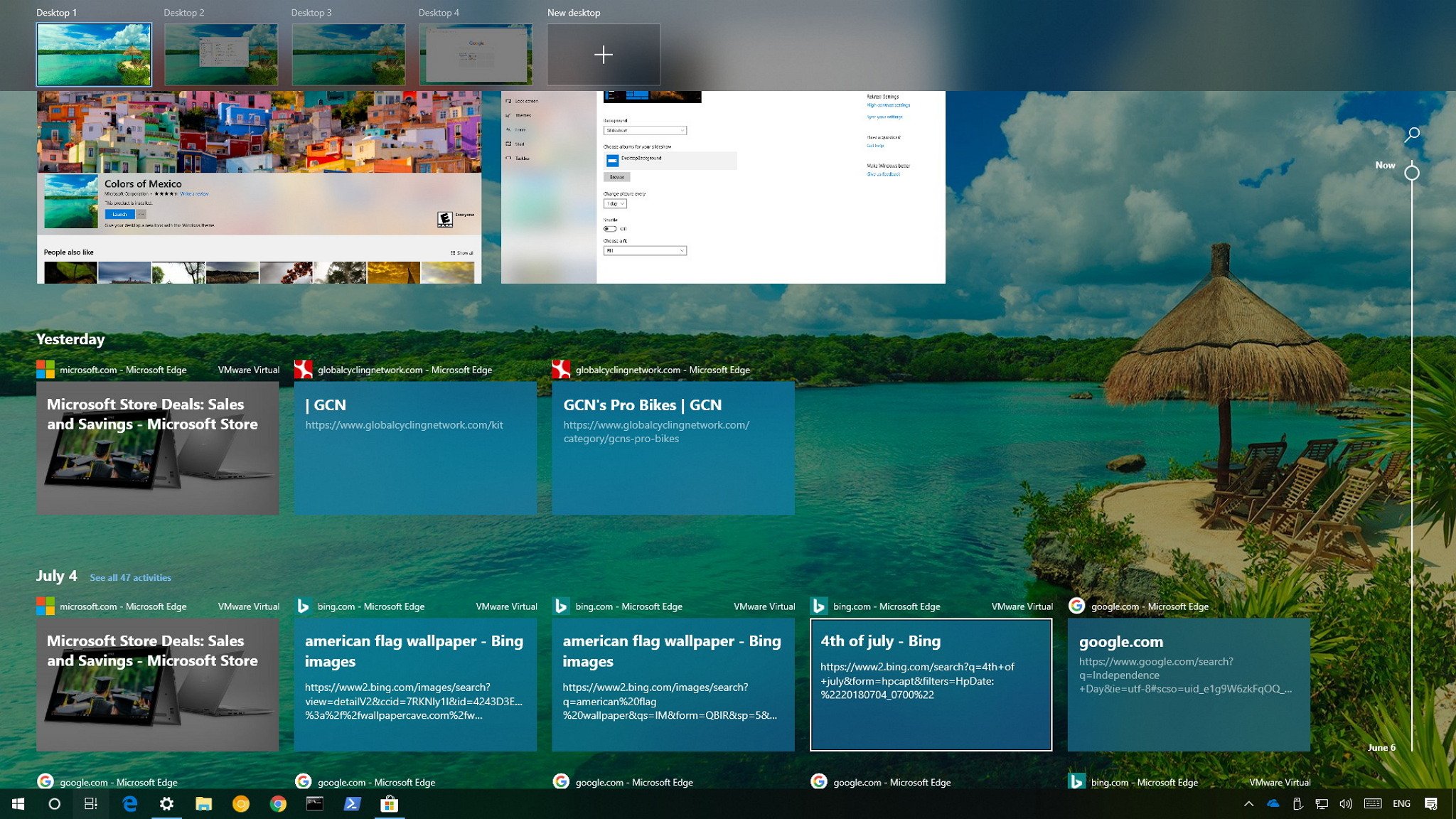Expand Desktop 4 virtual desktop
1456x819 pixels.
(x=476, y=54)
